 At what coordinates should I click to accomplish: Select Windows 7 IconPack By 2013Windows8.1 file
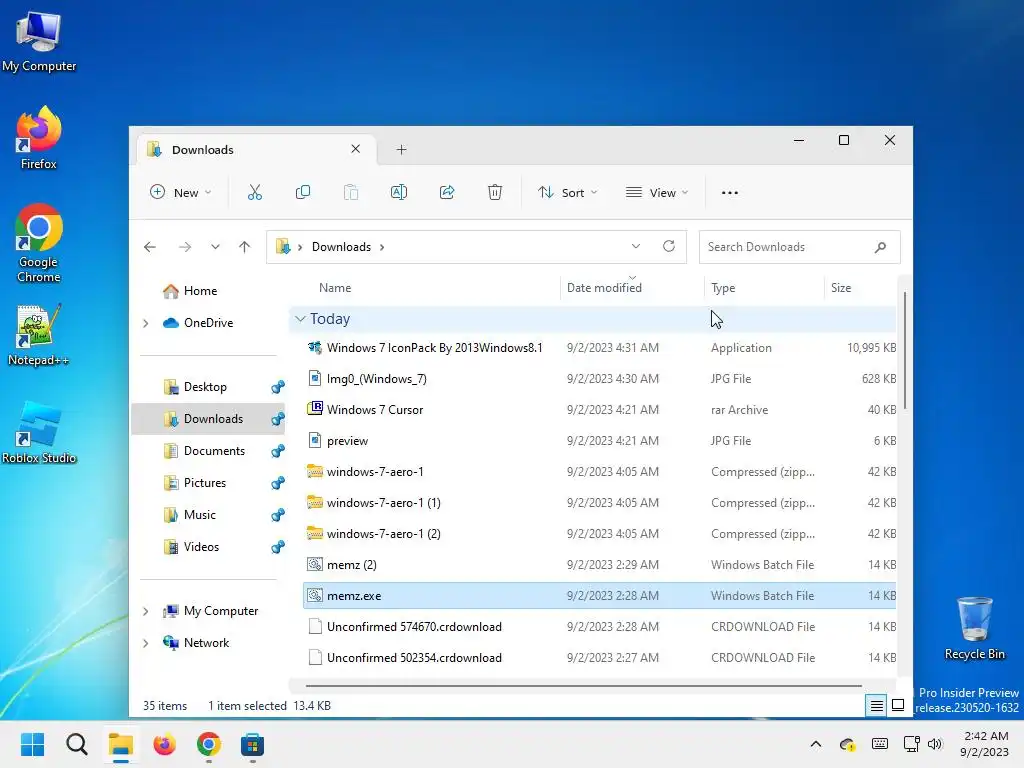pos(600,347)
